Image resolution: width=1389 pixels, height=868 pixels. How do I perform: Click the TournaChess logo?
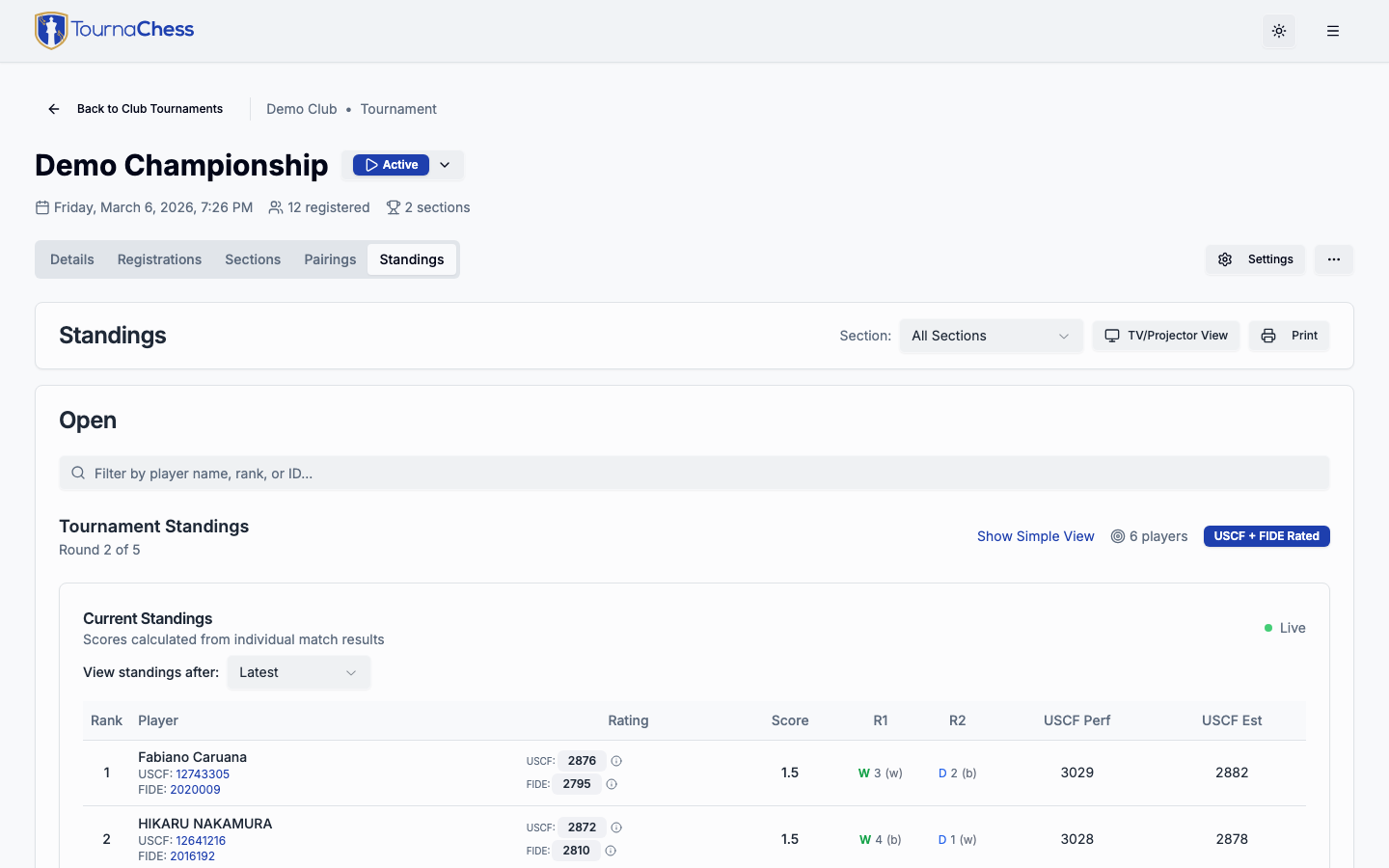pyautogui.click(x=115, y=30)
